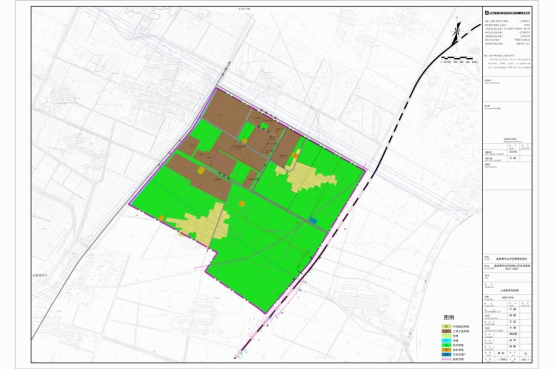Screen dimensions: 554x370
Task: Select the yellow village area in the southwest
Action: point(201,224)
